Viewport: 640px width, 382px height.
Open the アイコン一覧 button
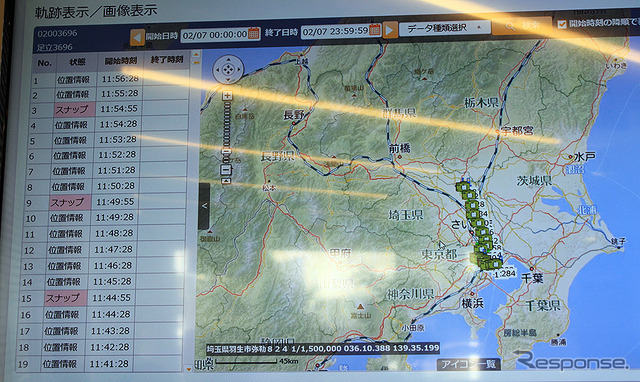coord(468,364)
